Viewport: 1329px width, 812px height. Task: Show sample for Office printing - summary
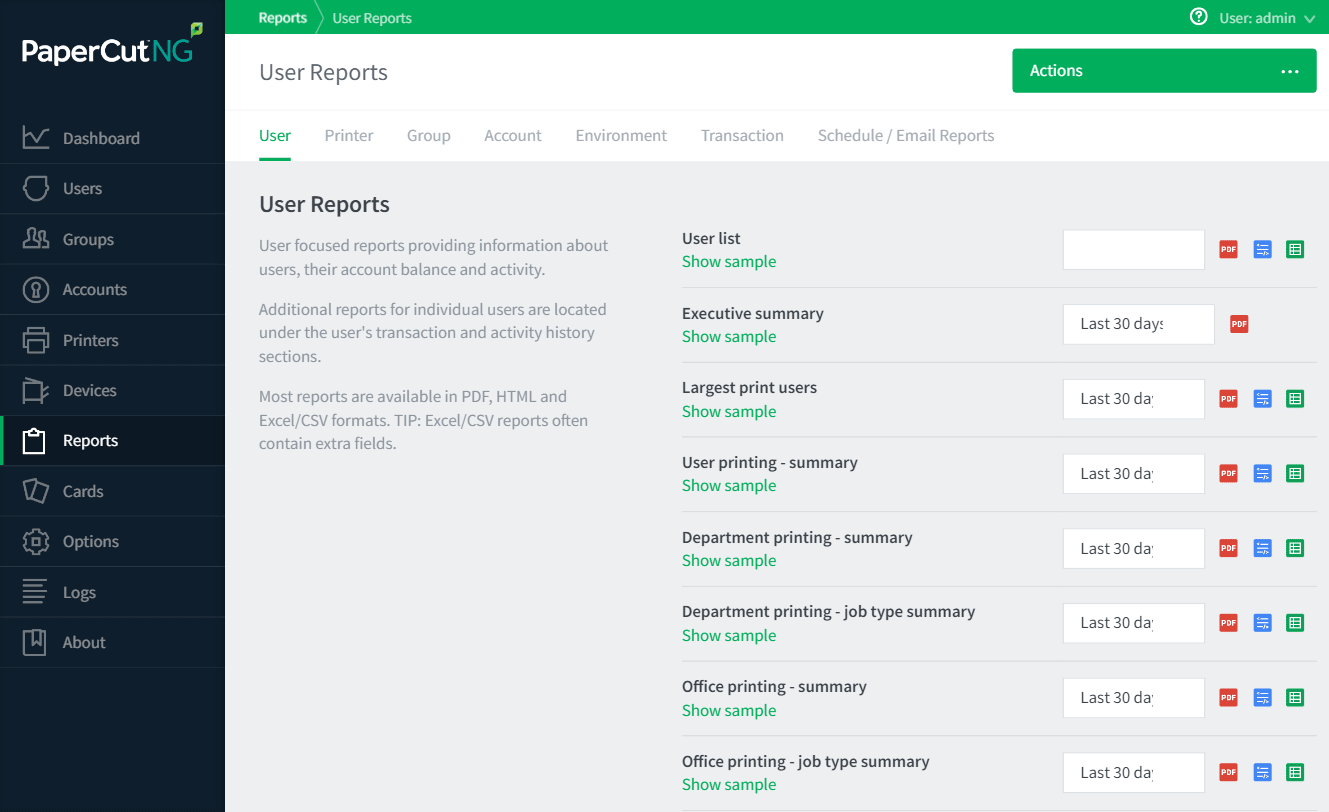point(729,711)
